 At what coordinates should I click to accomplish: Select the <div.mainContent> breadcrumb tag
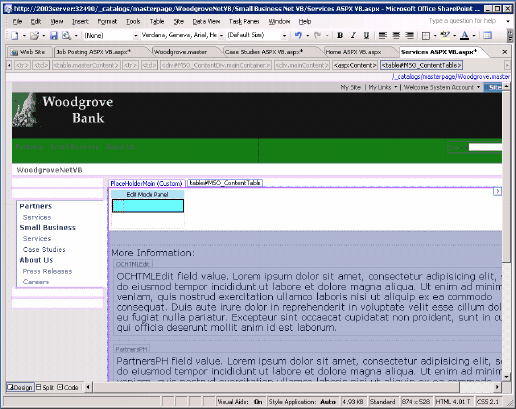point(302,65)
